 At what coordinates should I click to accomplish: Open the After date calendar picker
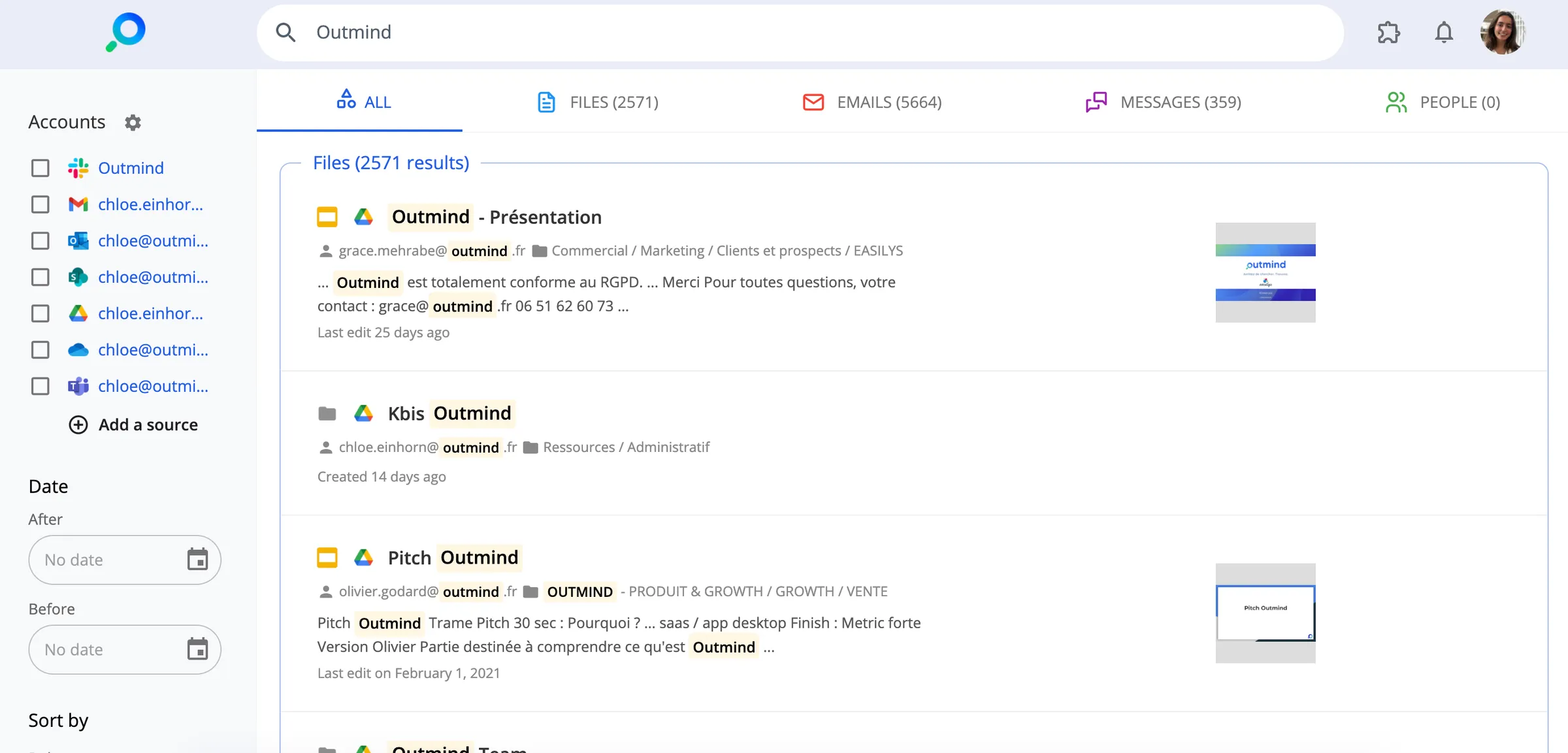pyautogui.click(x=198, y=560)
